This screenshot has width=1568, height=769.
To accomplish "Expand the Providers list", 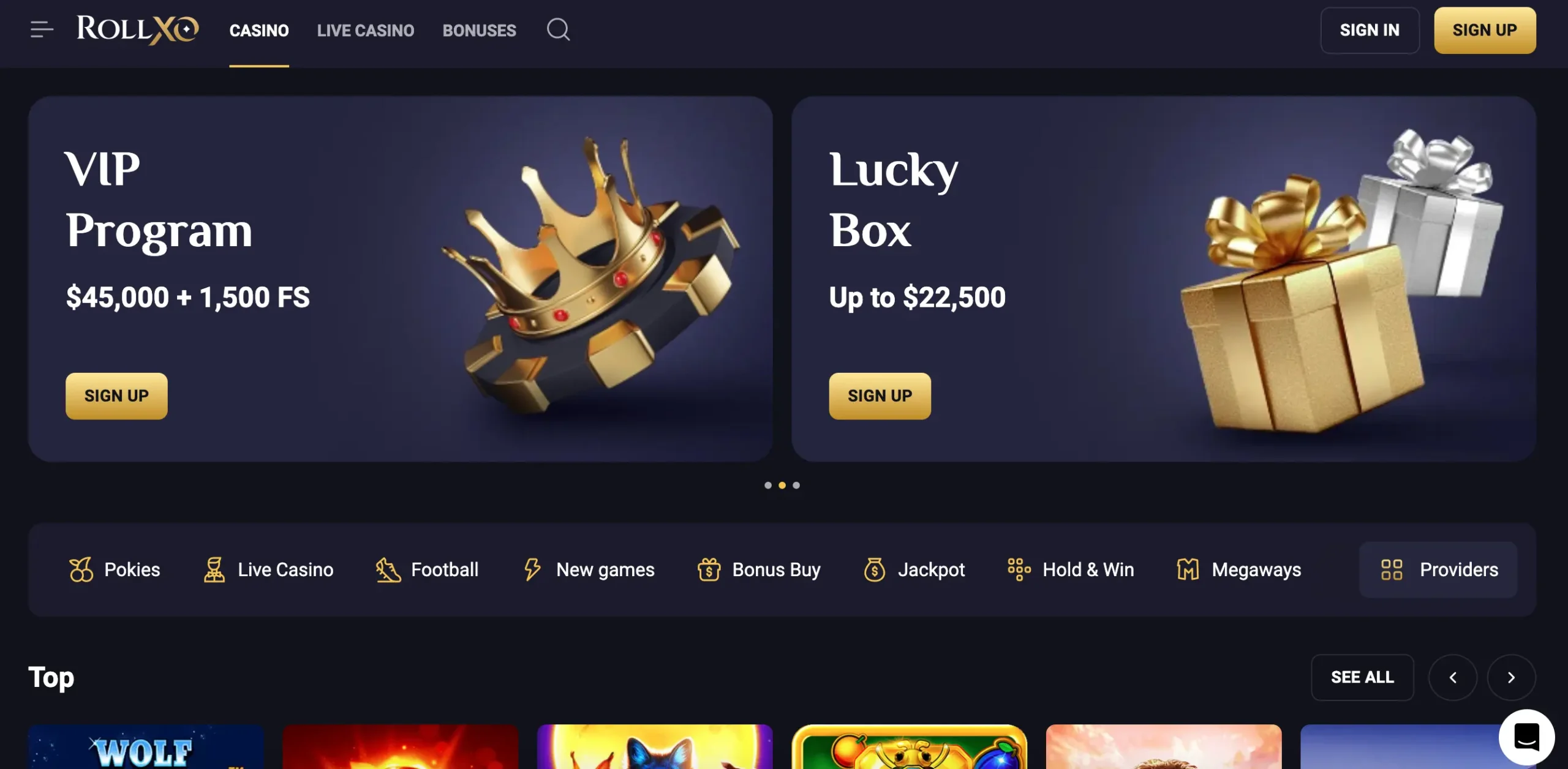I will (x=1438, y=569).
